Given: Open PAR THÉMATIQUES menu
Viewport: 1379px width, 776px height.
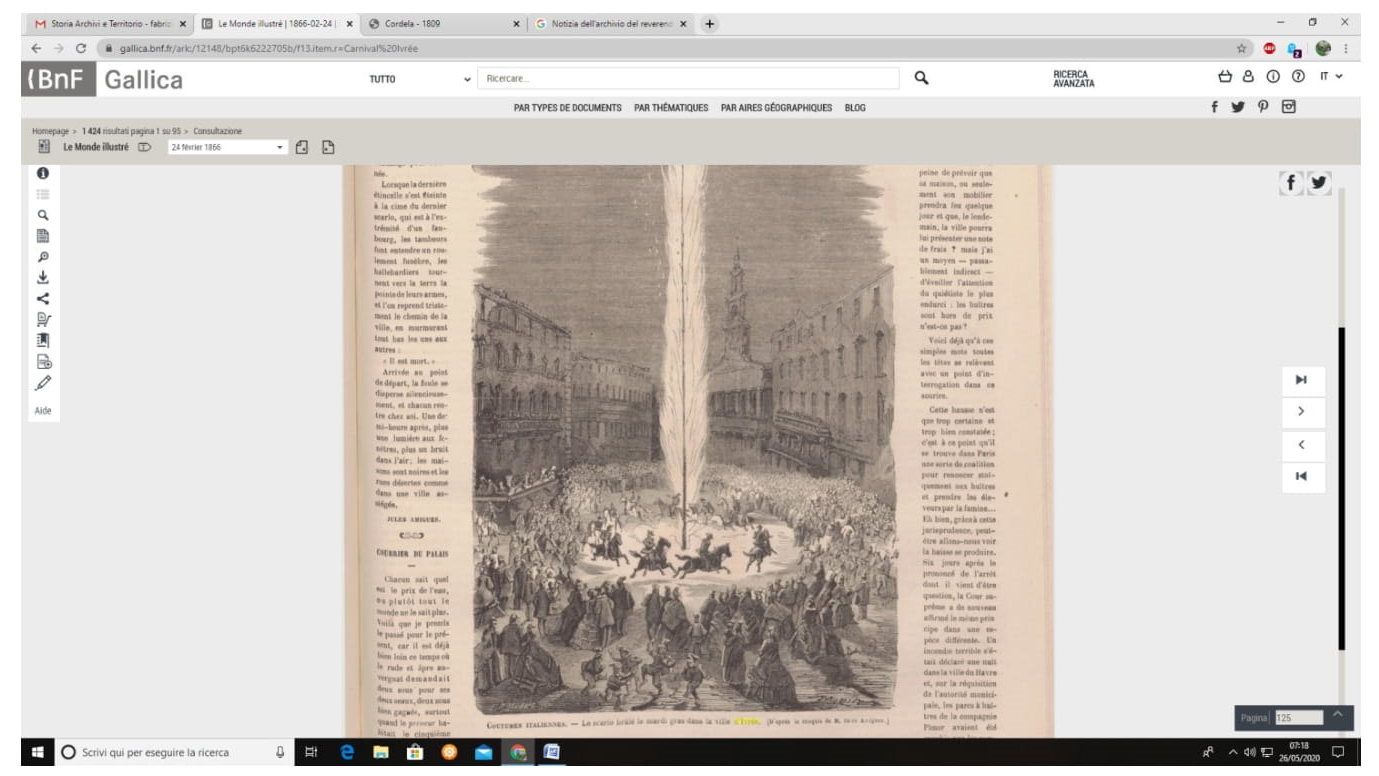Looking at the screenshot, I should (x=671, y=108).
